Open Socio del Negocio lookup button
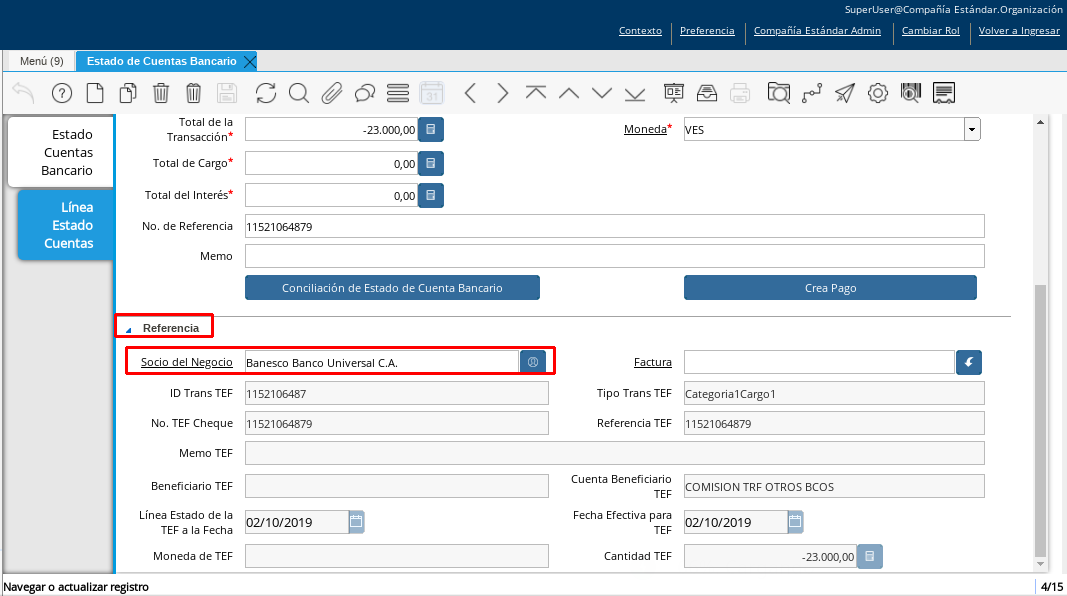 tap(533, 362)
